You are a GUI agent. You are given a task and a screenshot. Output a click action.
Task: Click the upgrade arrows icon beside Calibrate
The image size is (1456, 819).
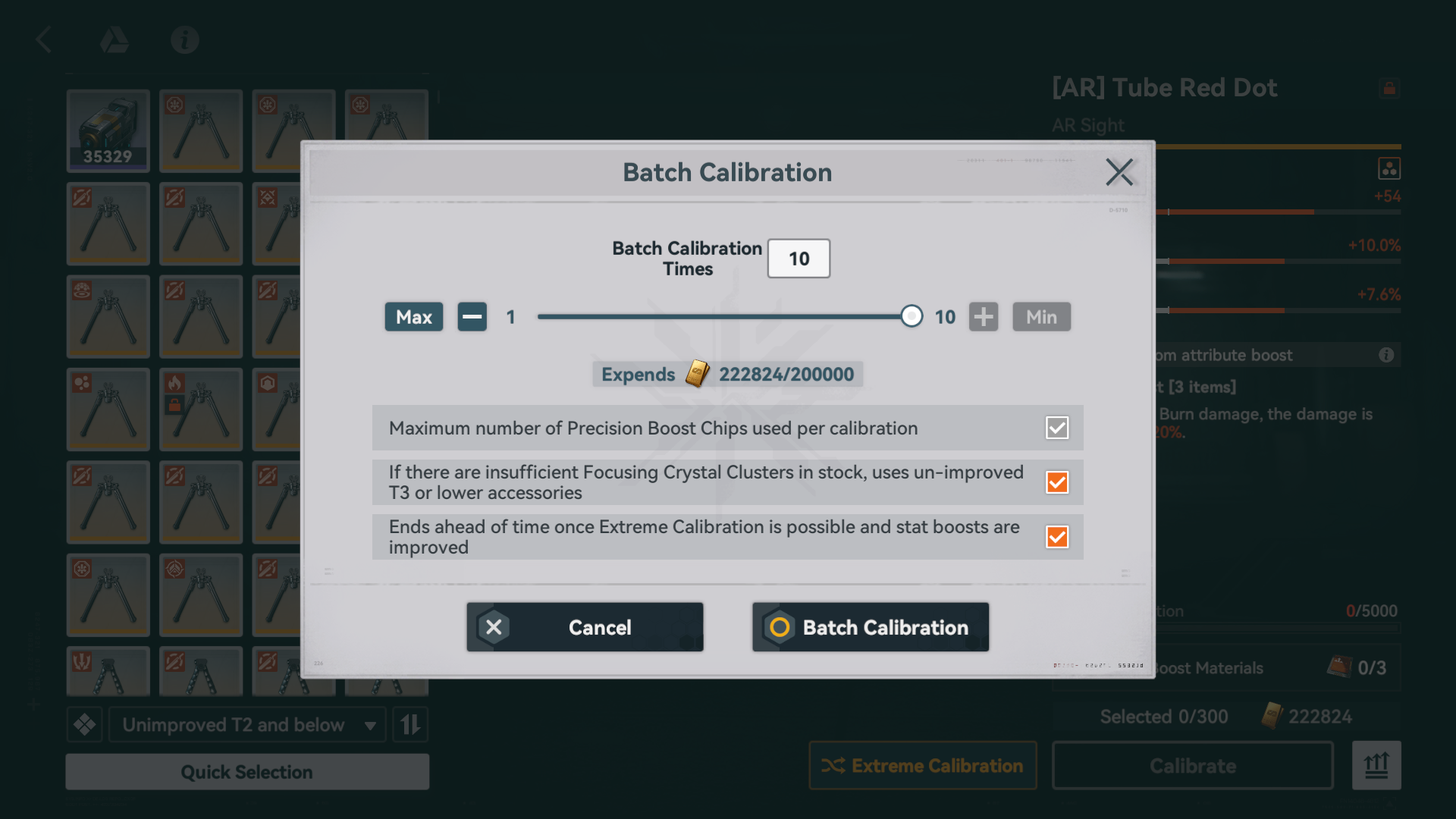pos(1376,766)
